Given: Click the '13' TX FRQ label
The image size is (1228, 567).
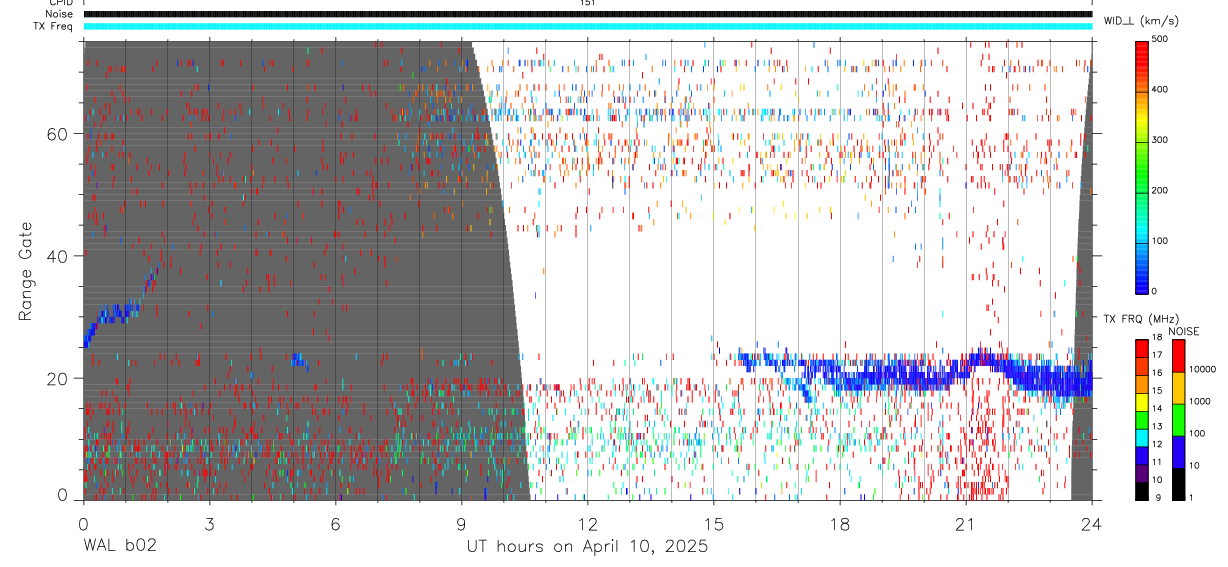Looking at the screenshot, I should (x=1157, y=427).
